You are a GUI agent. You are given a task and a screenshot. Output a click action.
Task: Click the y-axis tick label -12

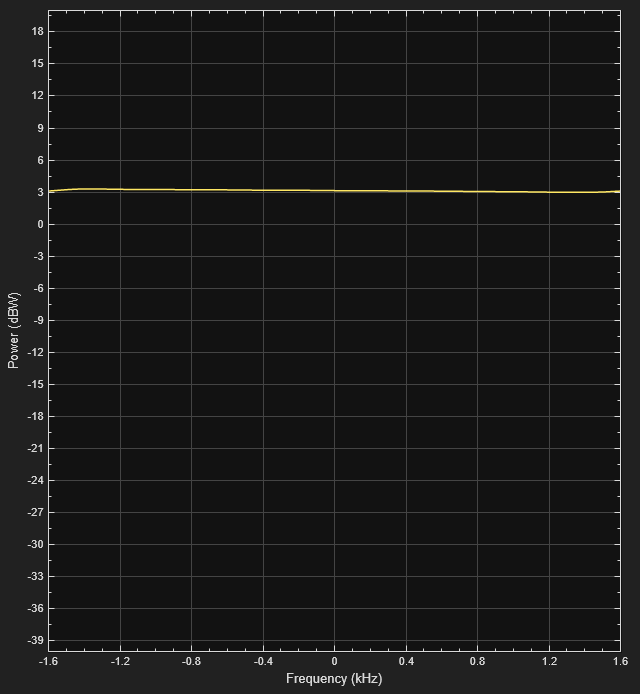36,353
